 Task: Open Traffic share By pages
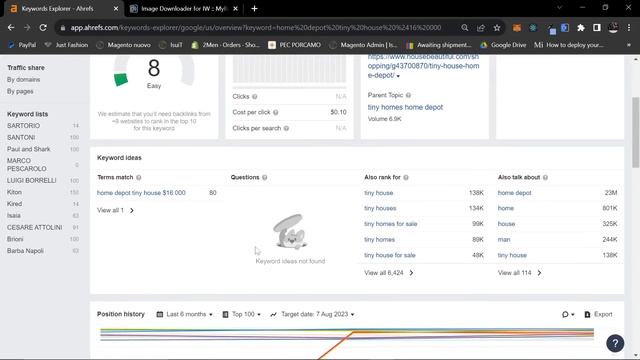click(20, 91)
